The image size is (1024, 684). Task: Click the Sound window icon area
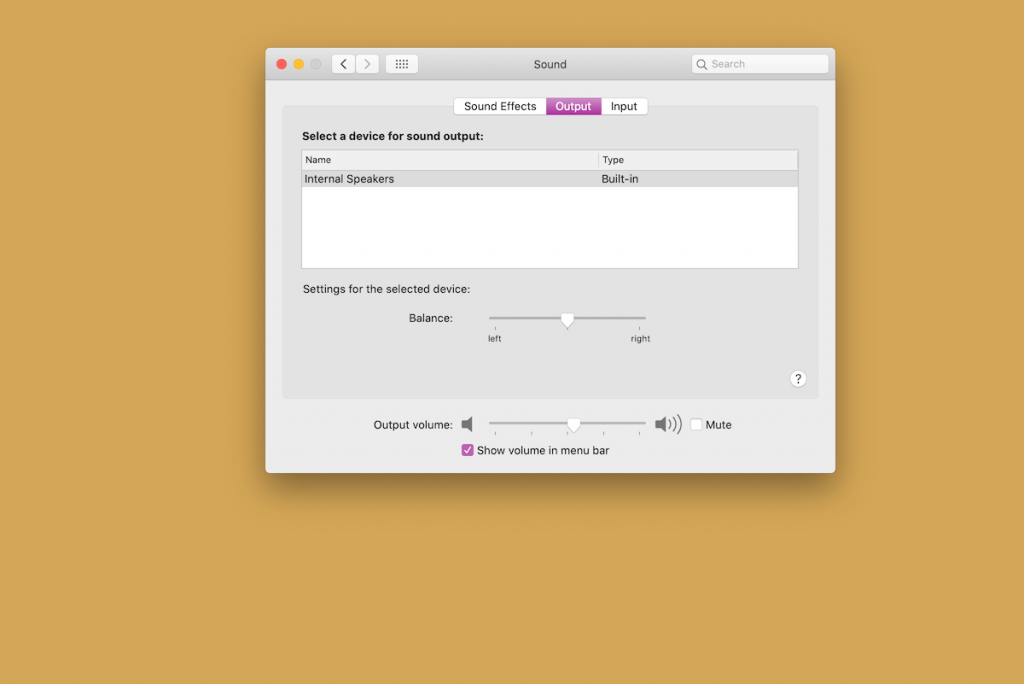click(550, 64)
